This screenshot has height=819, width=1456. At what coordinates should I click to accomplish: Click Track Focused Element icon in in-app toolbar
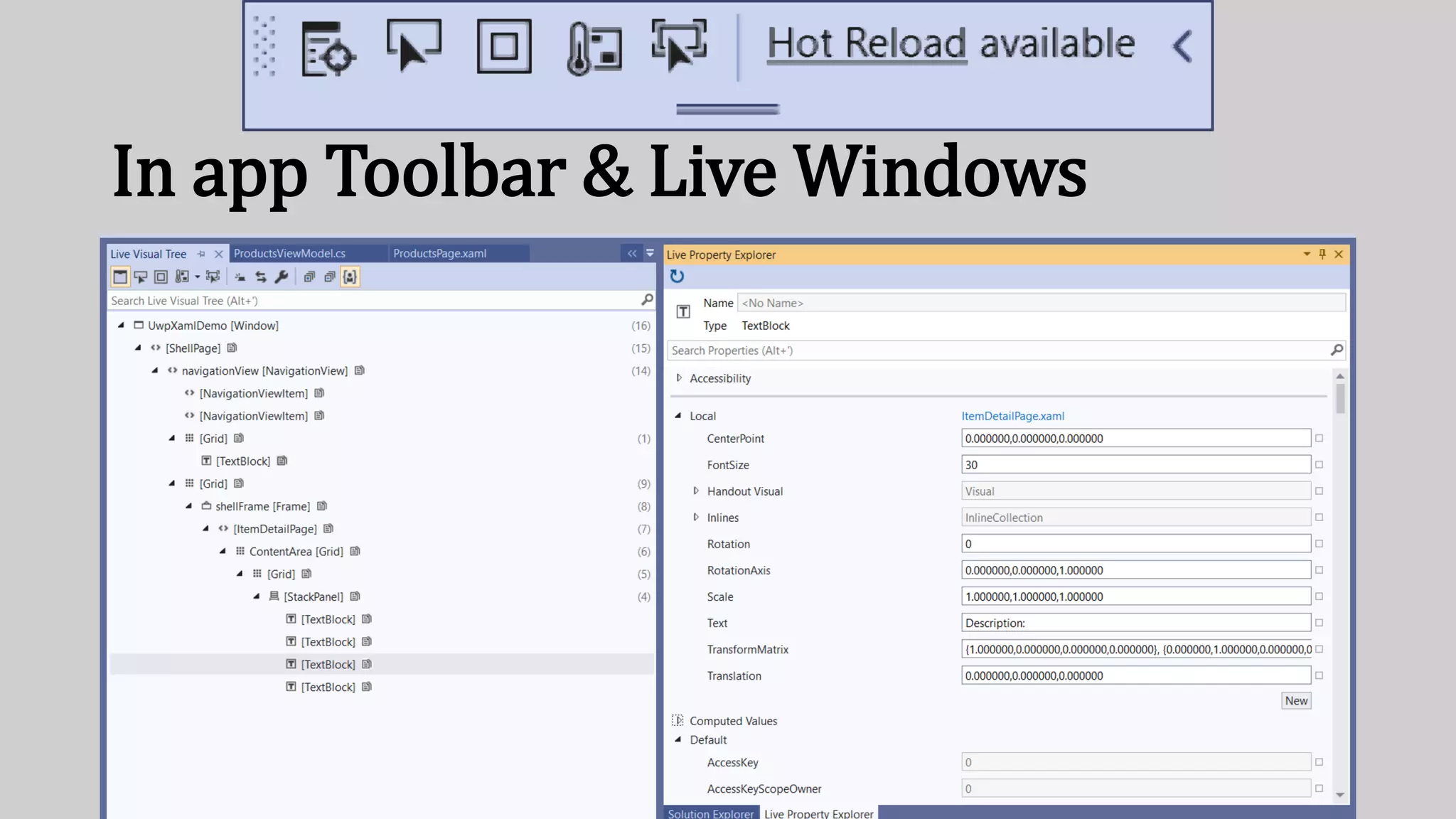594,48
